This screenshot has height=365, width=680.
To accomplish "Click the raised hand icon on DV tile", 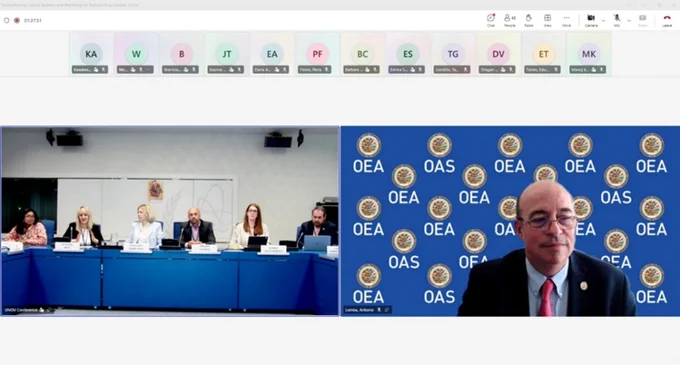I will [x=503, y=69].
